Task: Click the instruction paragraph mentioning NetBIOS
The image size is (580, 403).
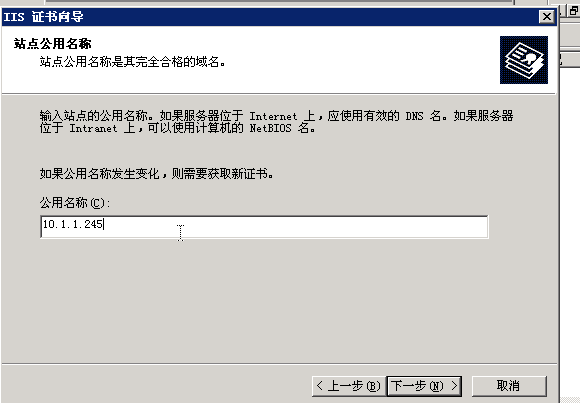Action: tap(276, 122)
